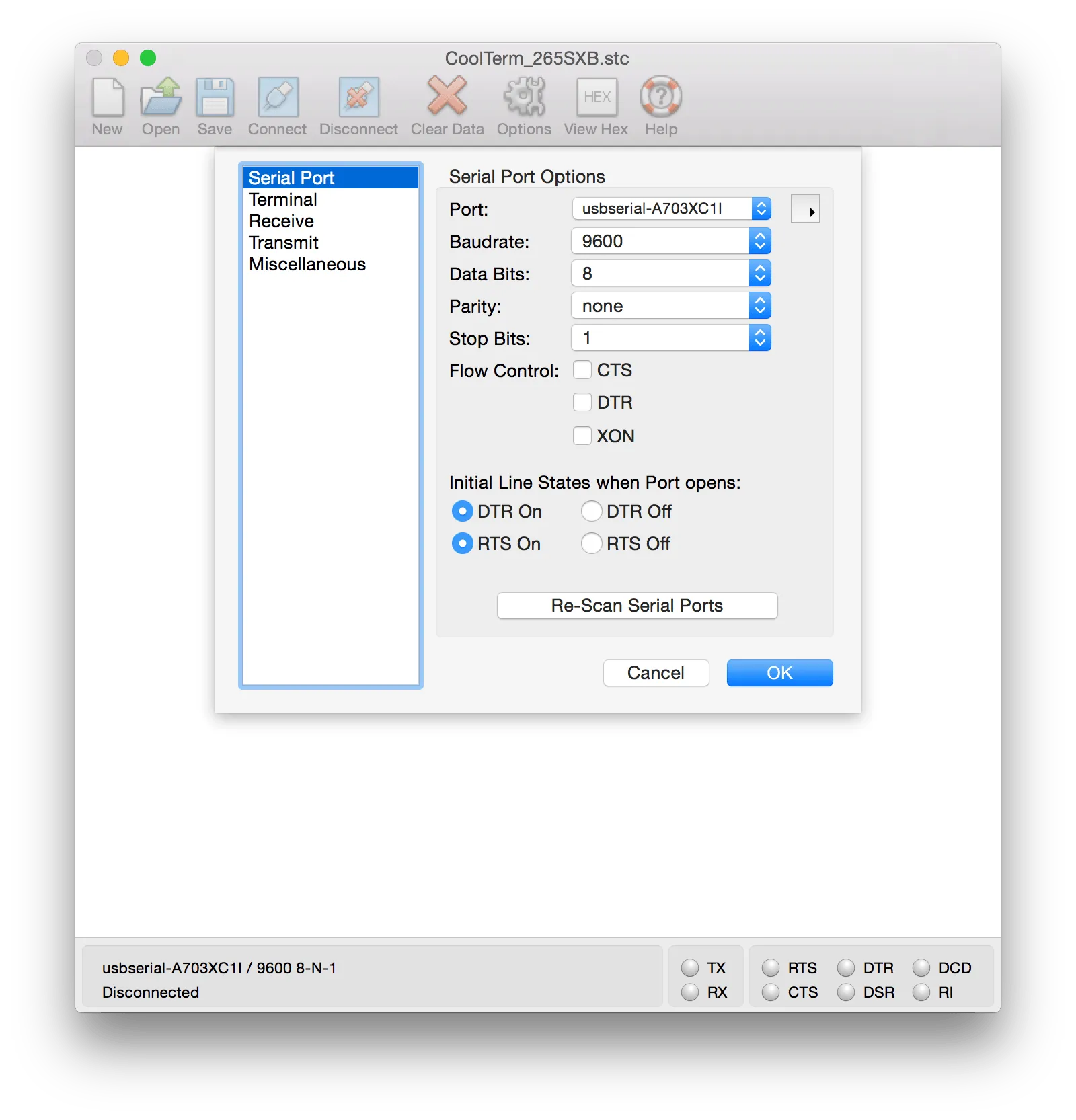Image resolution: width=1076 pixels, height=1120 pixels.
Task: Enable XON flow control checkbox
Action: (x=582, y=435)
